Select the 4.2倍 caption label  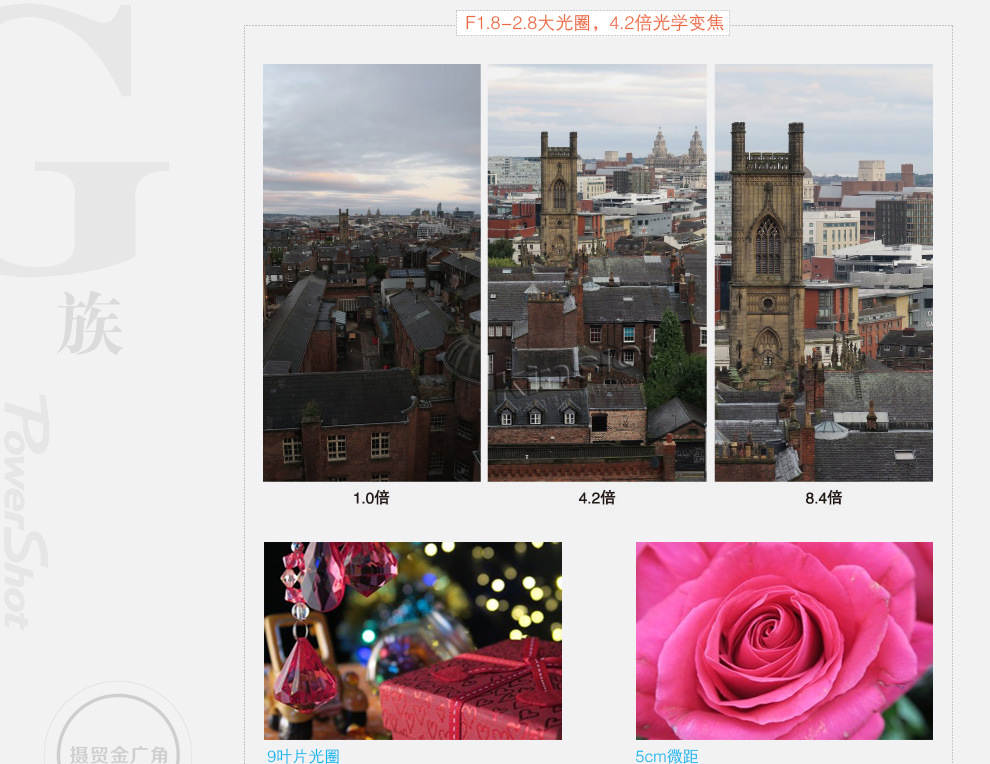pos(597,497)
